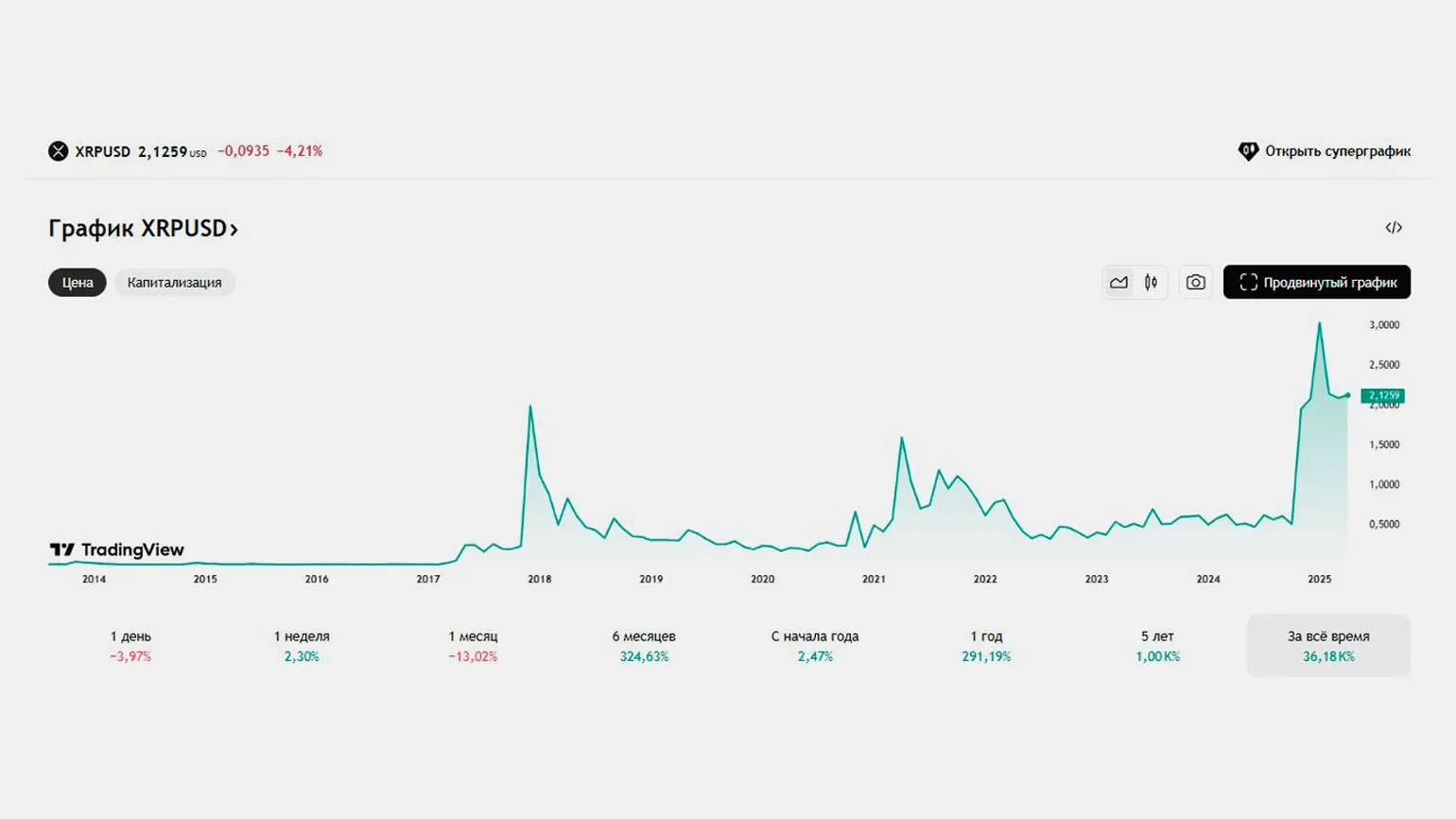Click Открыть суперграфик link
This screenshot has width=1456, height=819.
pyautogui.click(x=1337, y=151)
